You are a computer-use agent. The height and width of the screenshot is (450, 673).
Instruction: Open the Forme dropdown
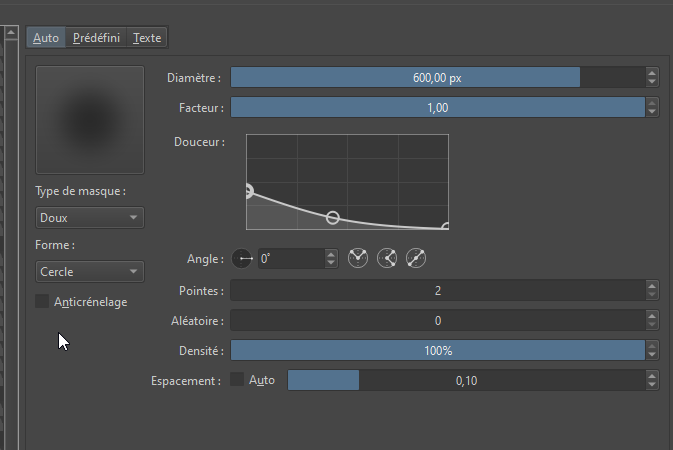(x=89, y=271)
